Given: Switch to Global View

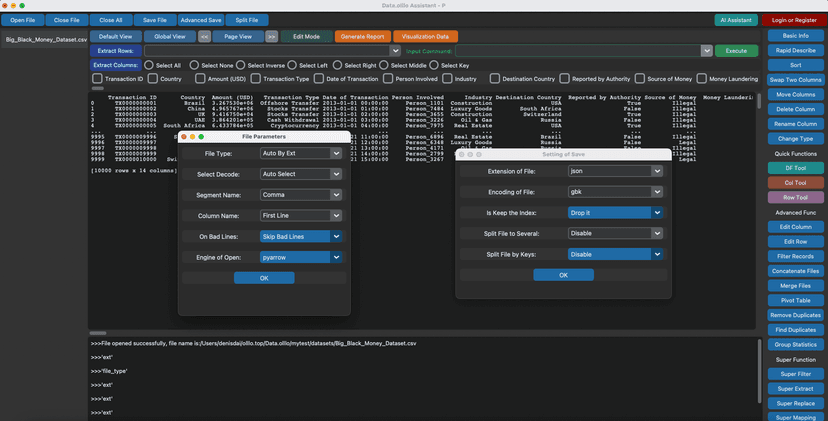Looking at the screenshot, I should click(170, 36).
